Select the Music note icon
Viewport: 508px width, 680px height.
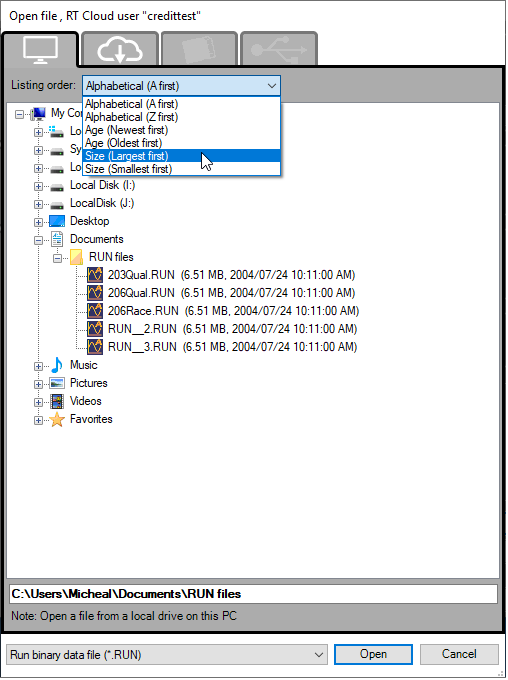(57, 365)
